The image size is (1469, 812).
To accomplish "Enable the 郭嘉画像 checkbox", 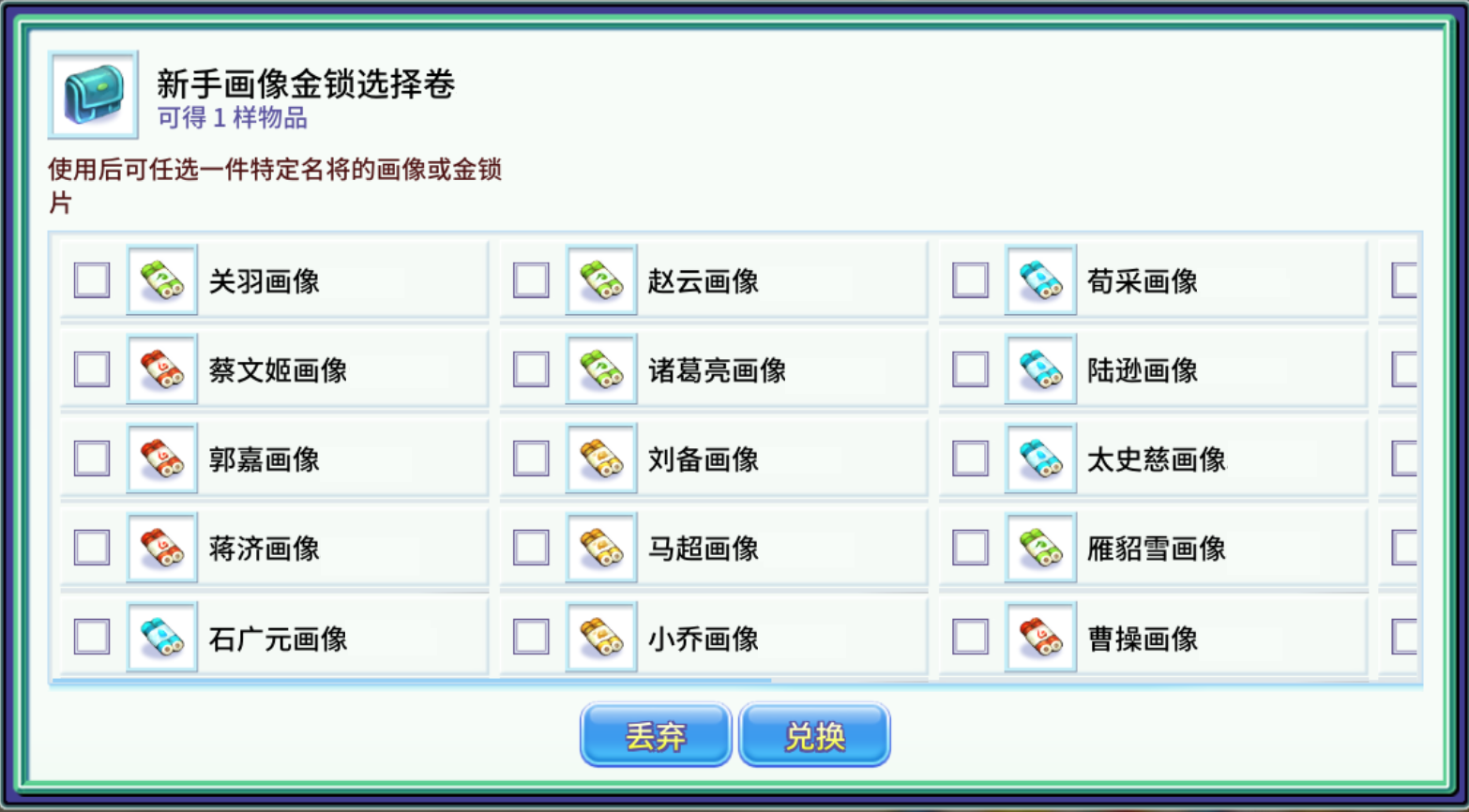I will tap(92, 459).
